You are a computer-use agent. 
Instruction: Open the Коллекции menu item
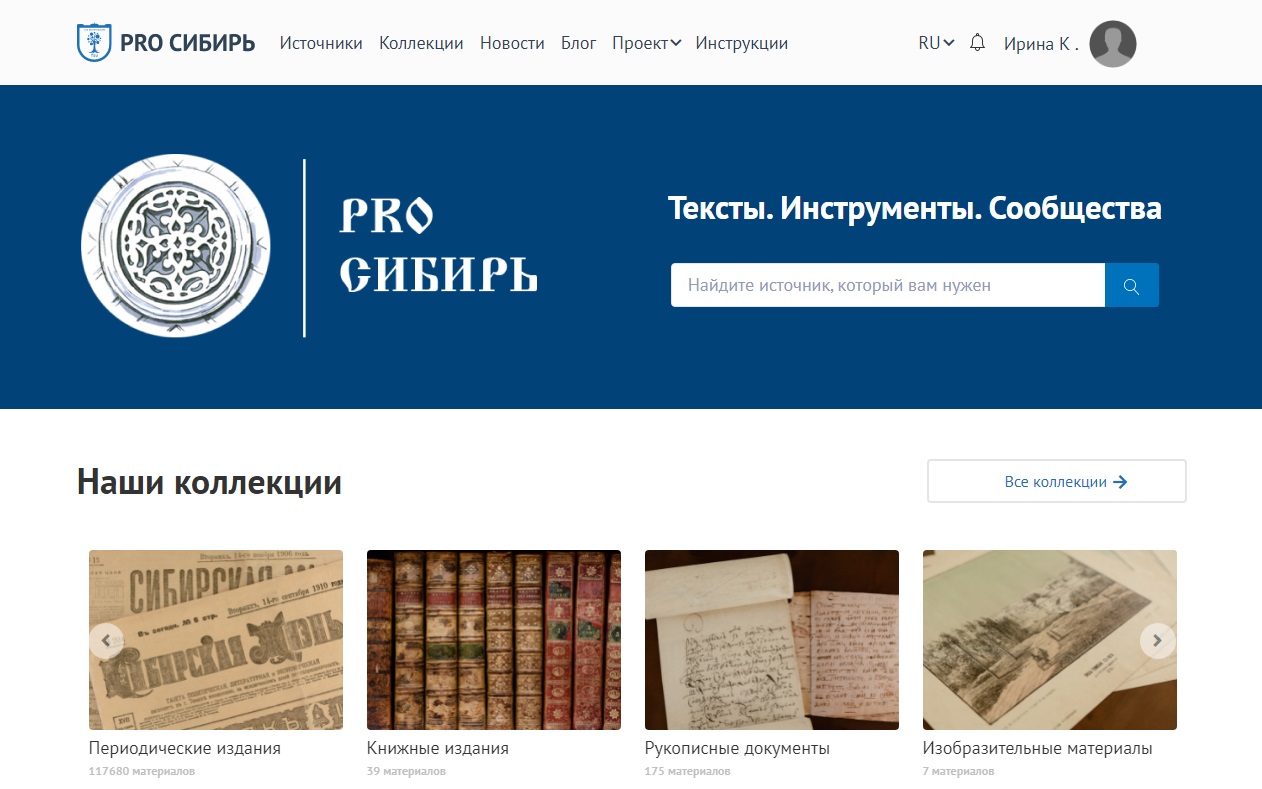[421, 43]
